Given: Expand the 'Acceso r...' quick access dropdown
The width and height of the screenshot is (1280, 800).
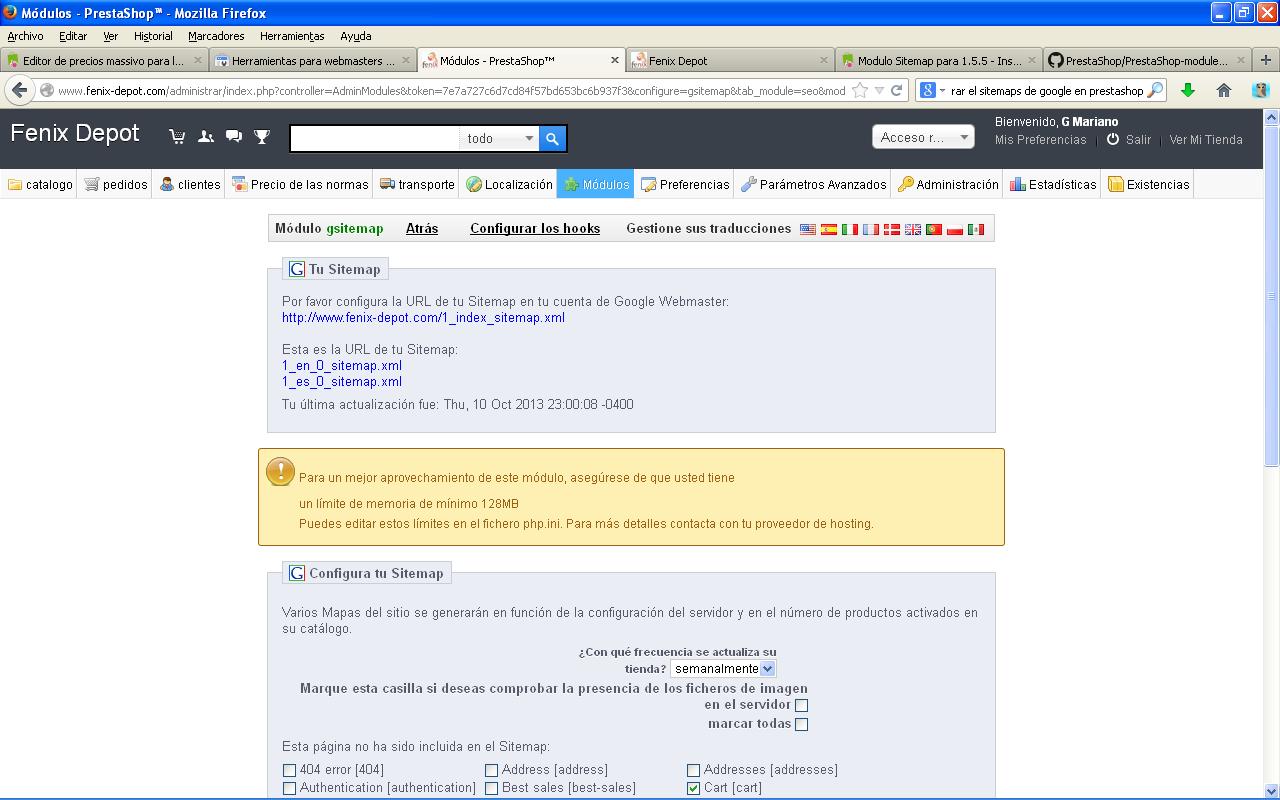Looking at the screenshot, I should [923, 137].
